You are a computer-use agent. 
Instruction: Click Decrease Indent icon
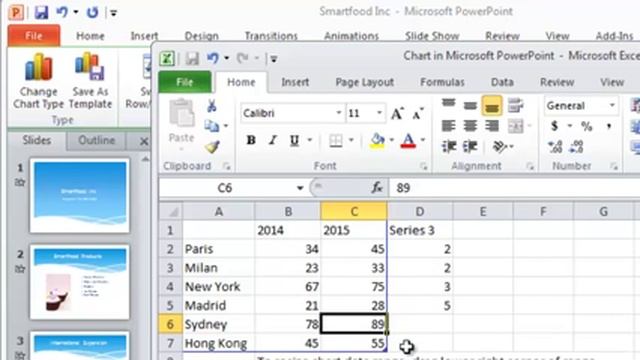click(449, 146)
